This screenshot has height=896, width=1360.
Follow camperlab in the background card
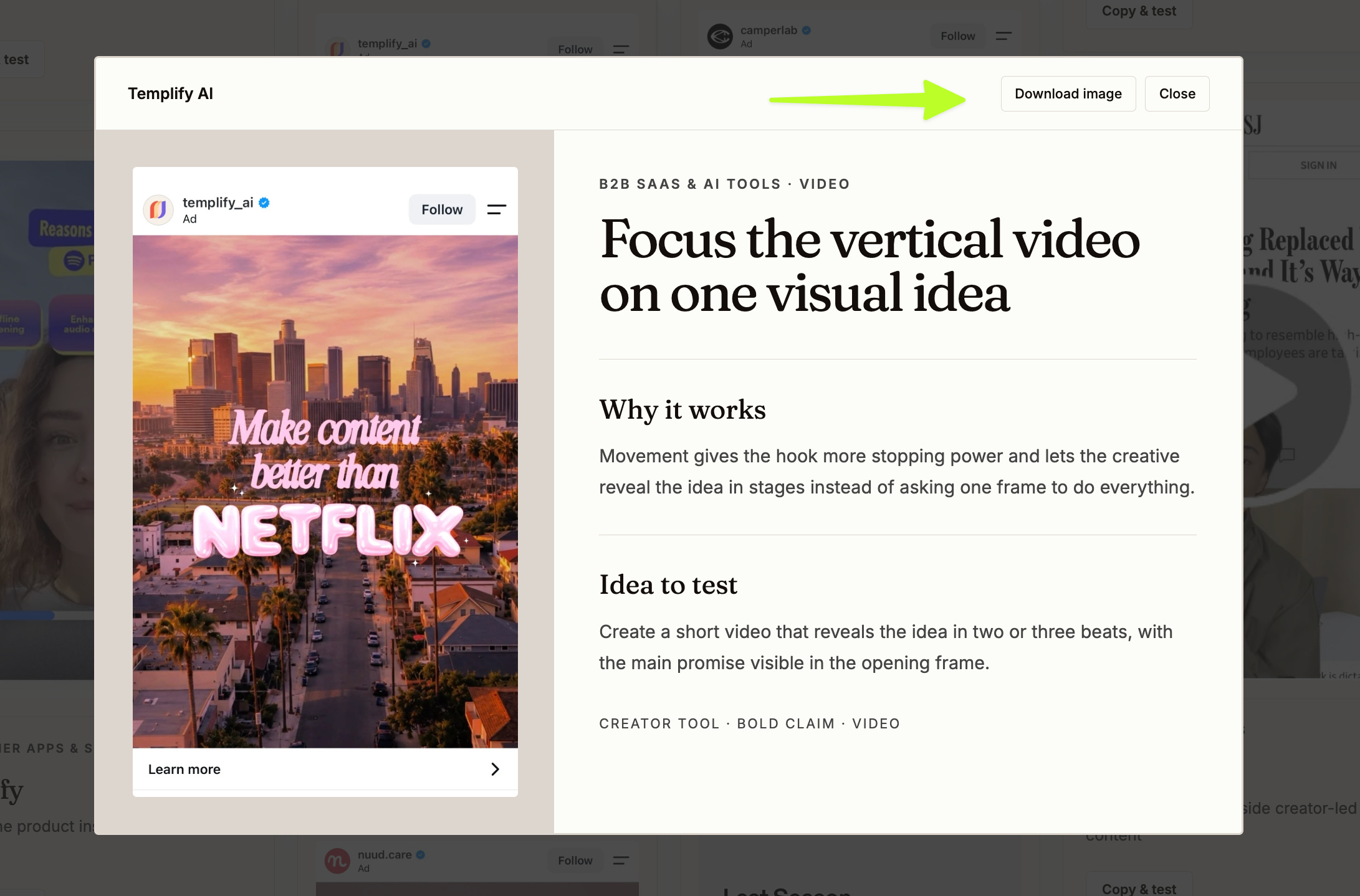point(957,36)
